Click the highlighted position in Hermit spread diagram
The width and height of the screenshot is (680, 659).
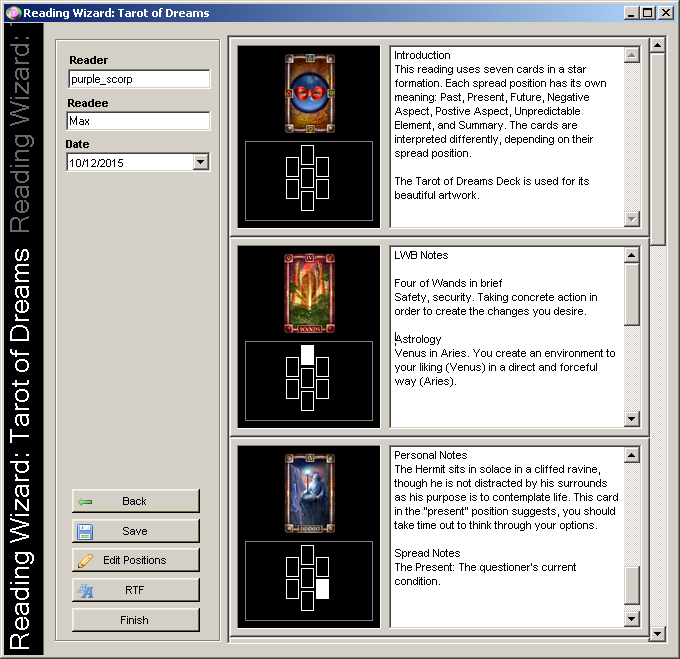pos(322,589)
